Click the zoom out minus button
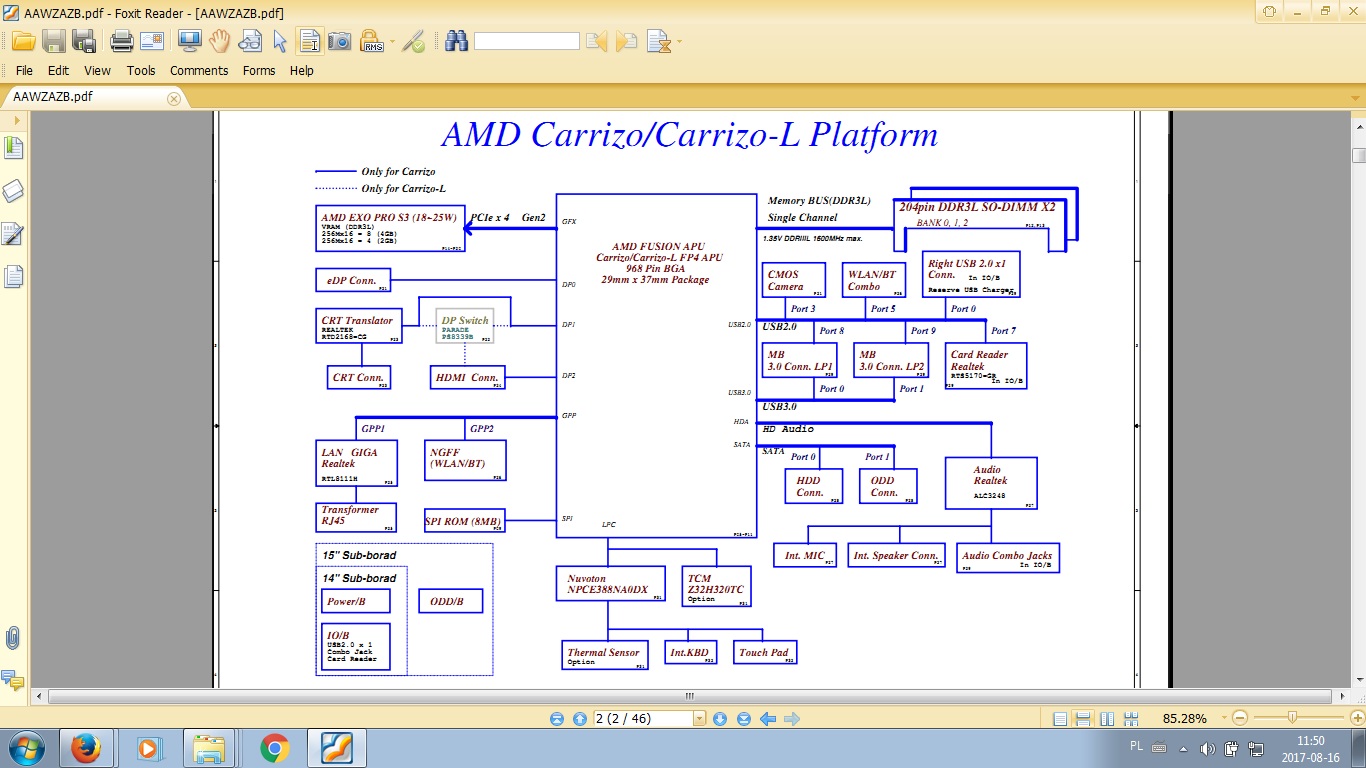The height and width of the screenshot is (768, 1366). coord(1240,718)
